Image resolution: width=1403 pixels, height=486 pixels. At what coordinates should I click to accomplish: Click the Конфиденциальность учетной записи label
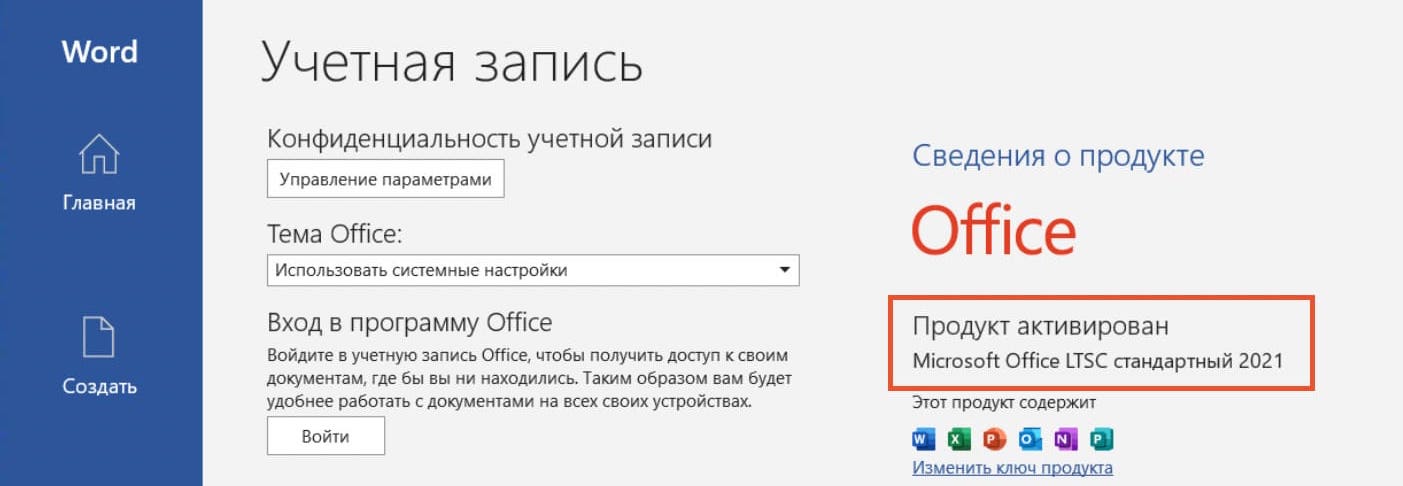coord(490,139)
